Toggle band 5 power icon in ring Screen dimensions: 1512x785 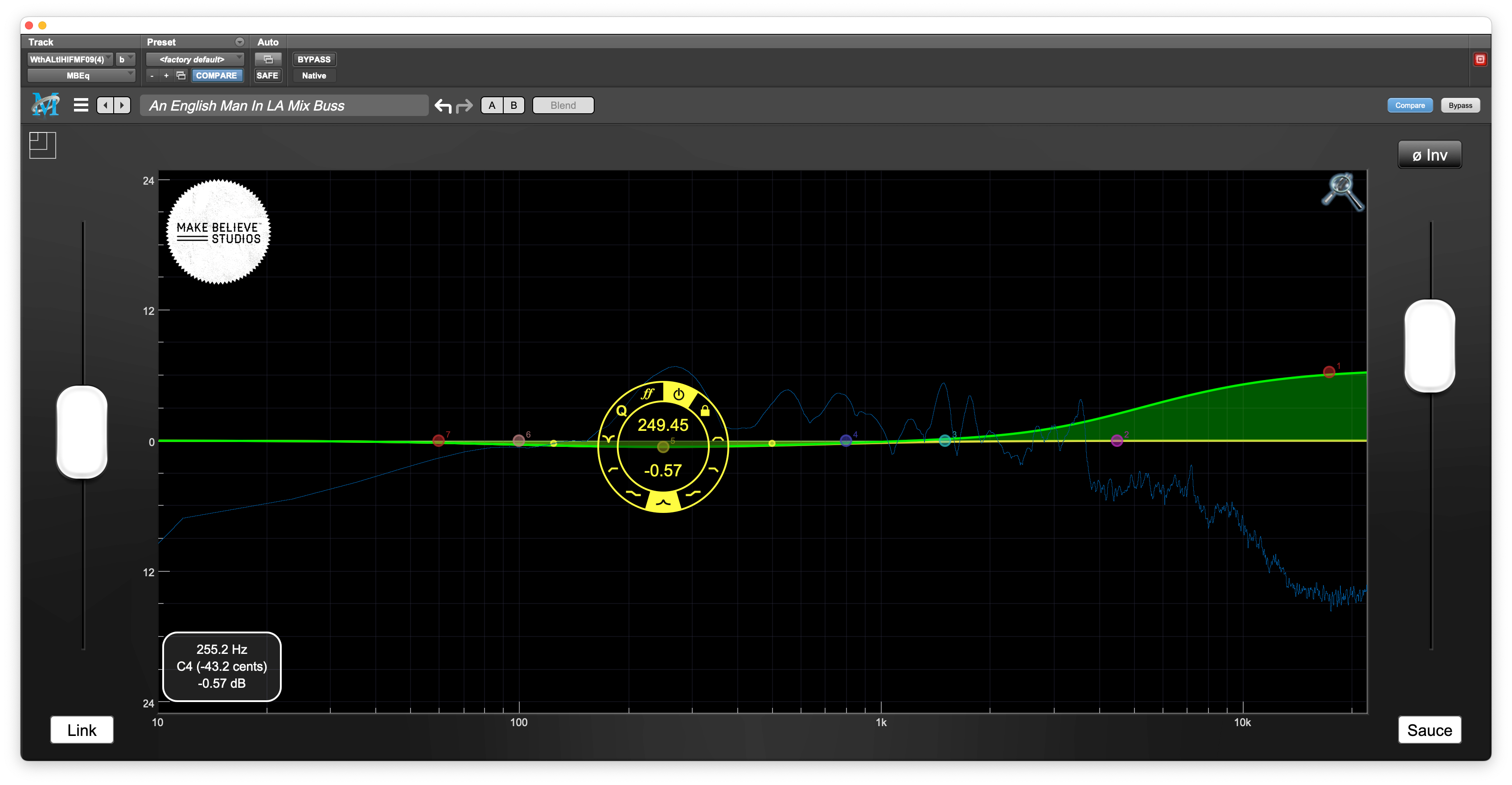678,395
